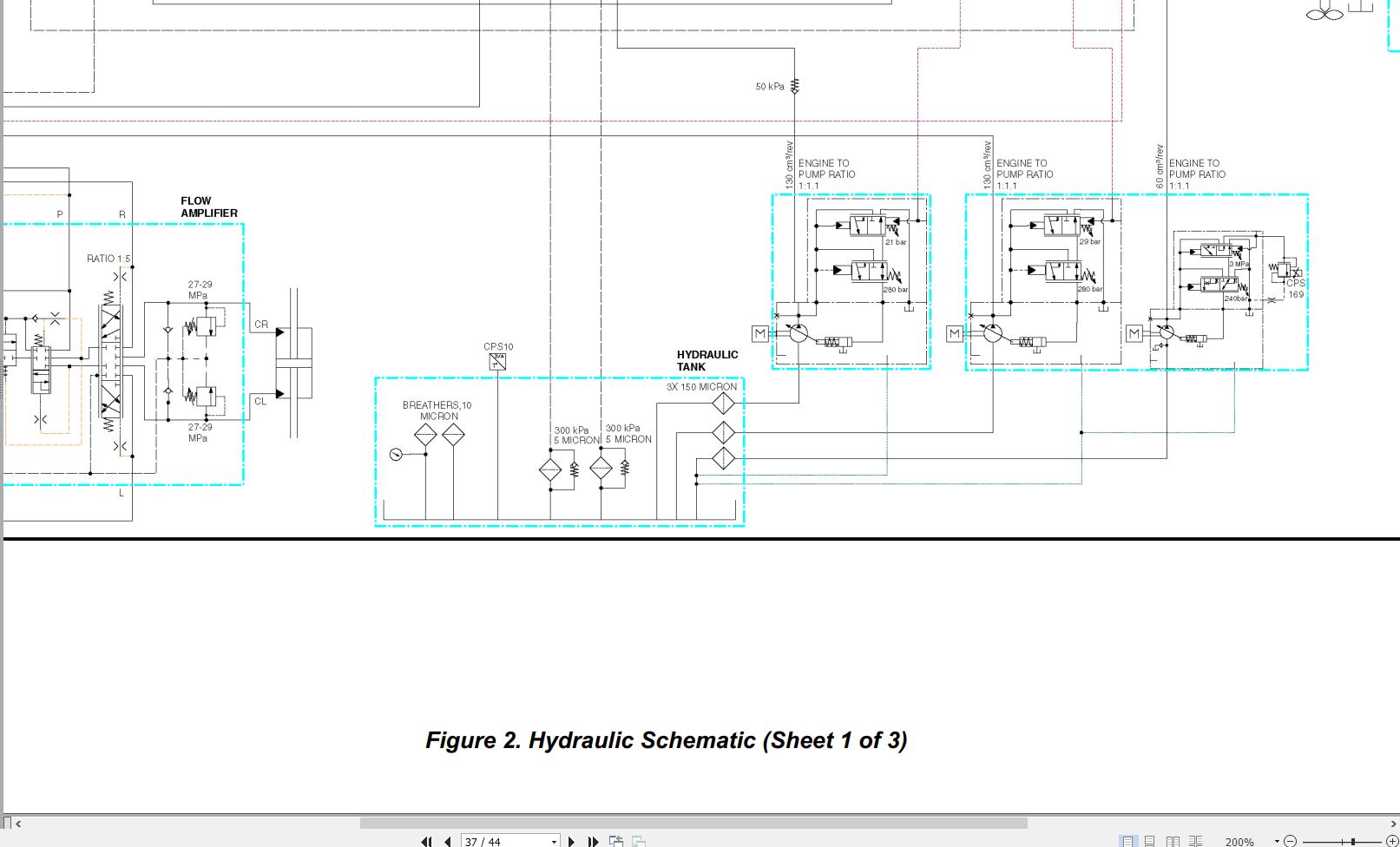Select two-page scrolling layout
The height and width of the screenshot is (847, 1400).
(1195, 841)
